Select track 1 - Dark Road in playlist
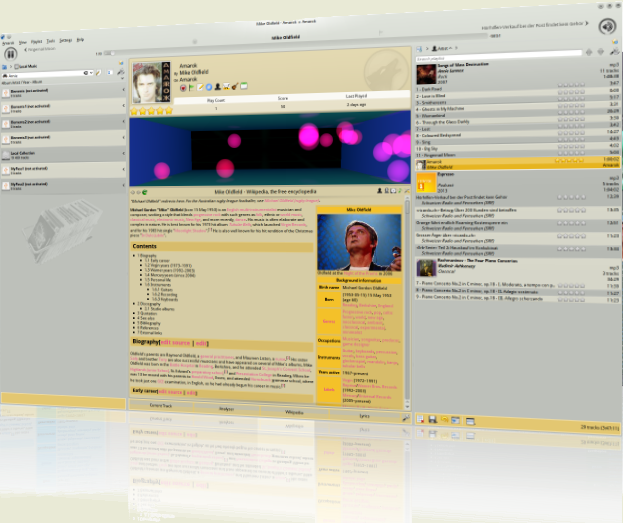 517,87
